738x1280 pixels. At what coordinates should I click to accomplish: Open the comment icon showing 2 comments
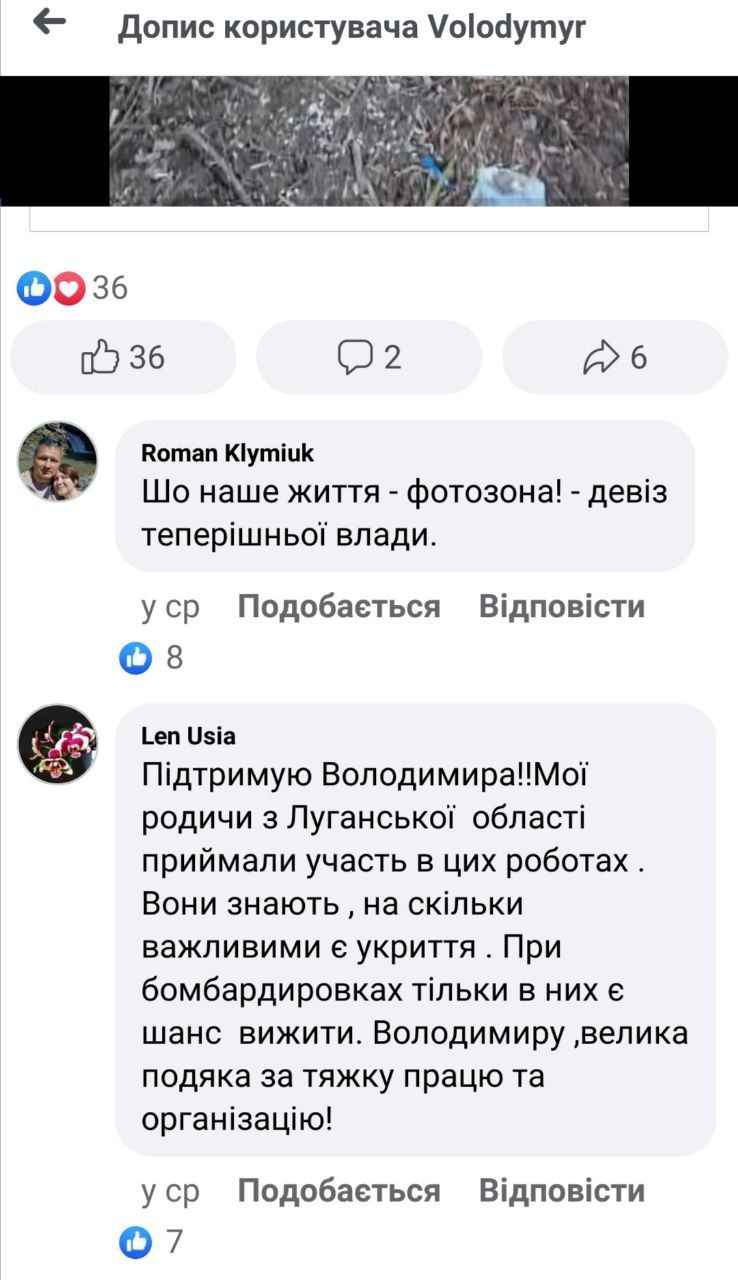[369, 357]
